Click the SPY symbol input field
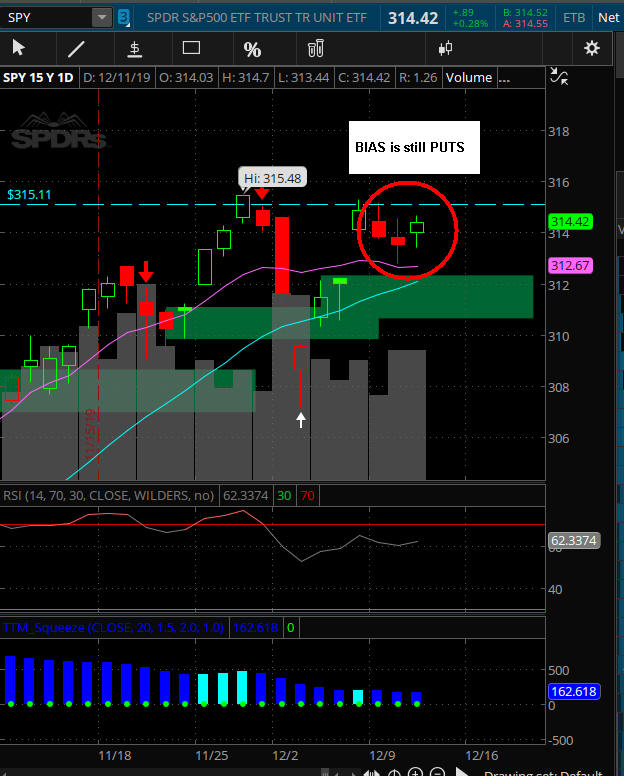This screenshot has height=776, width=624. [46, 18]
